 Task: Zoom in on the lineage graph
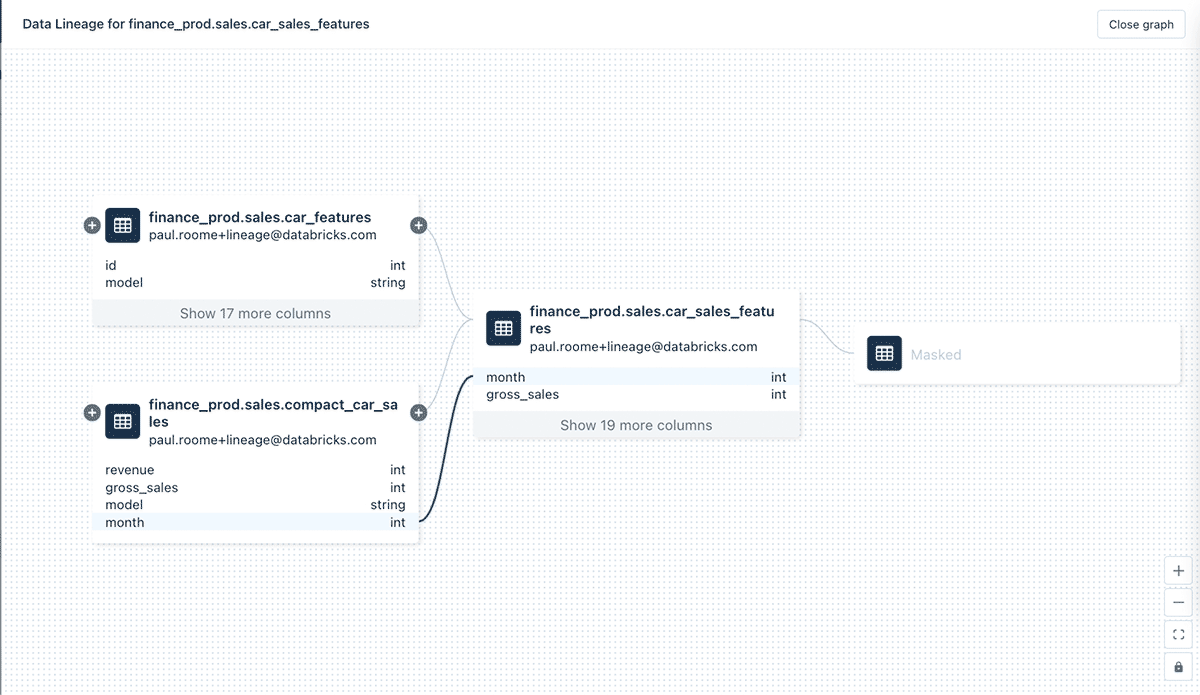coord(1178,571)
